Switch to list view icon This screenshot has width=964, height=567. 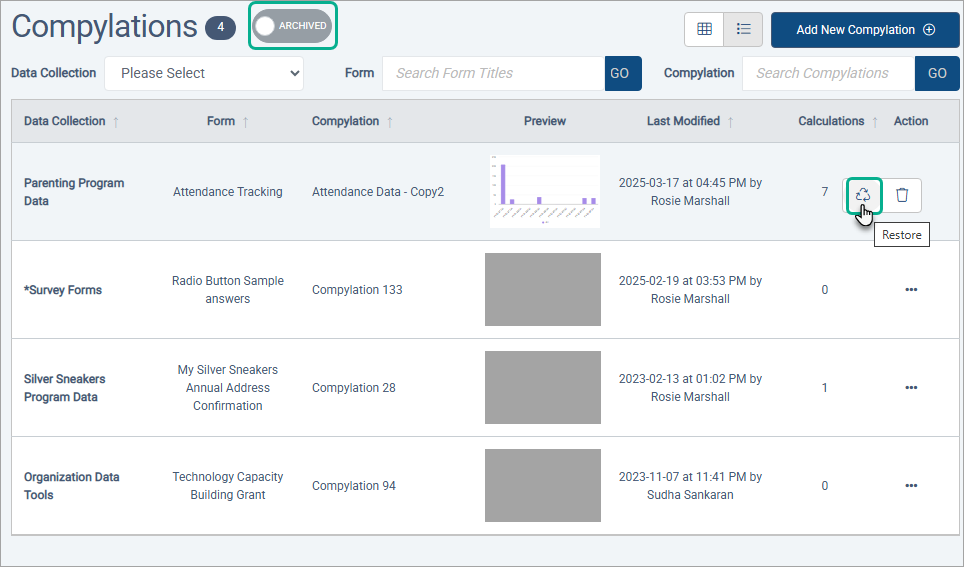743,30
